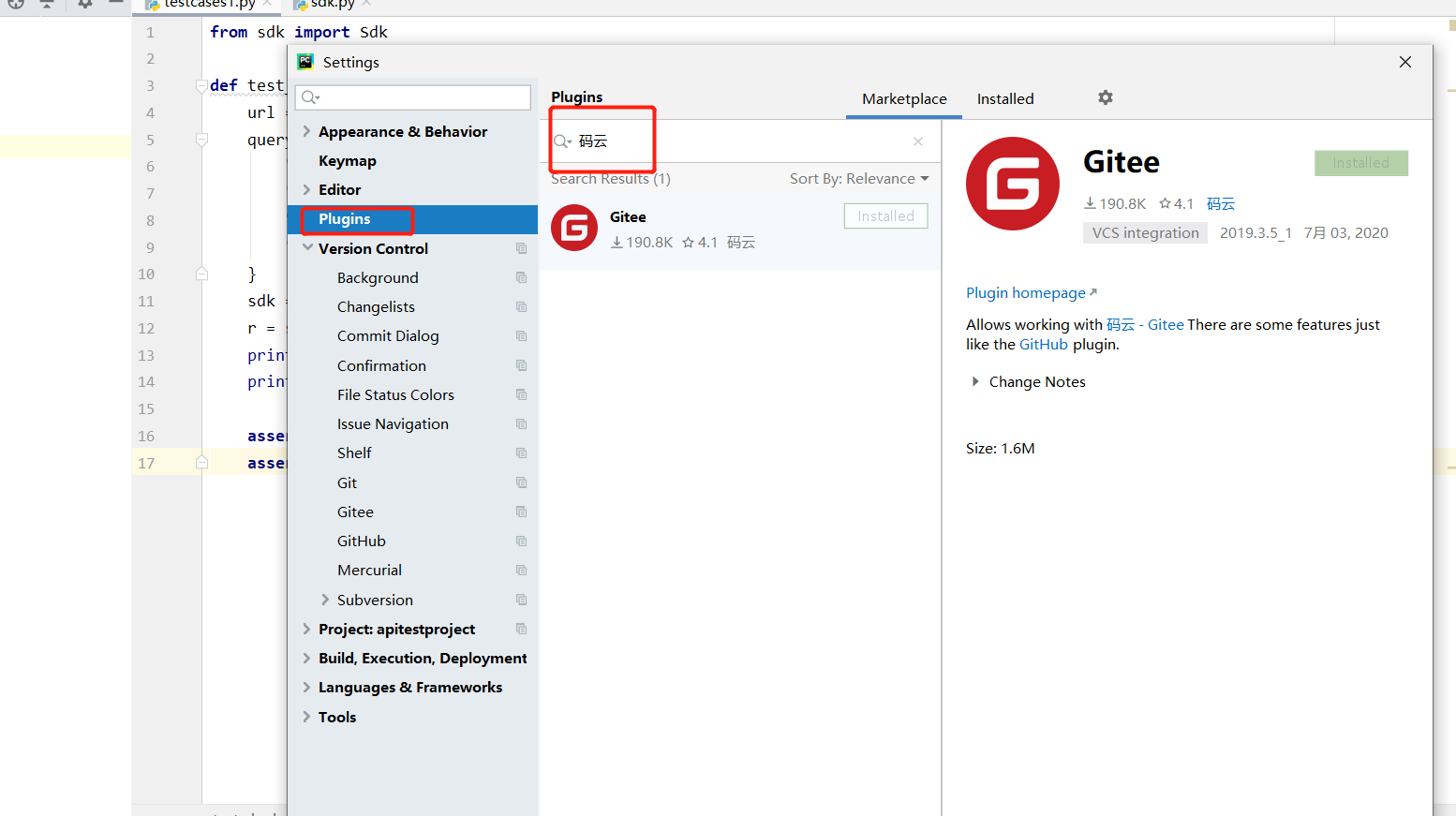Click the project-level icon beside Mercurial
The image size is (1456, 816).
[522, 570]
